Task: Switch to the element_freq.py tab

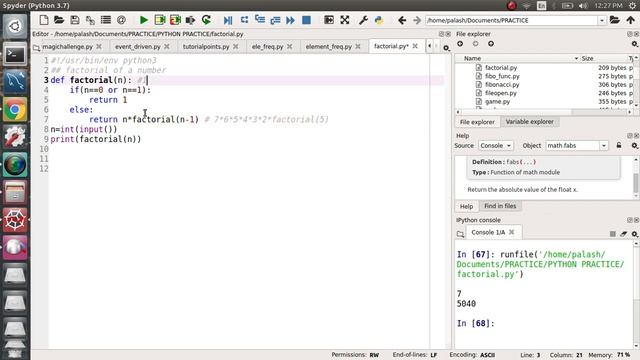Action: click(329, 47)
